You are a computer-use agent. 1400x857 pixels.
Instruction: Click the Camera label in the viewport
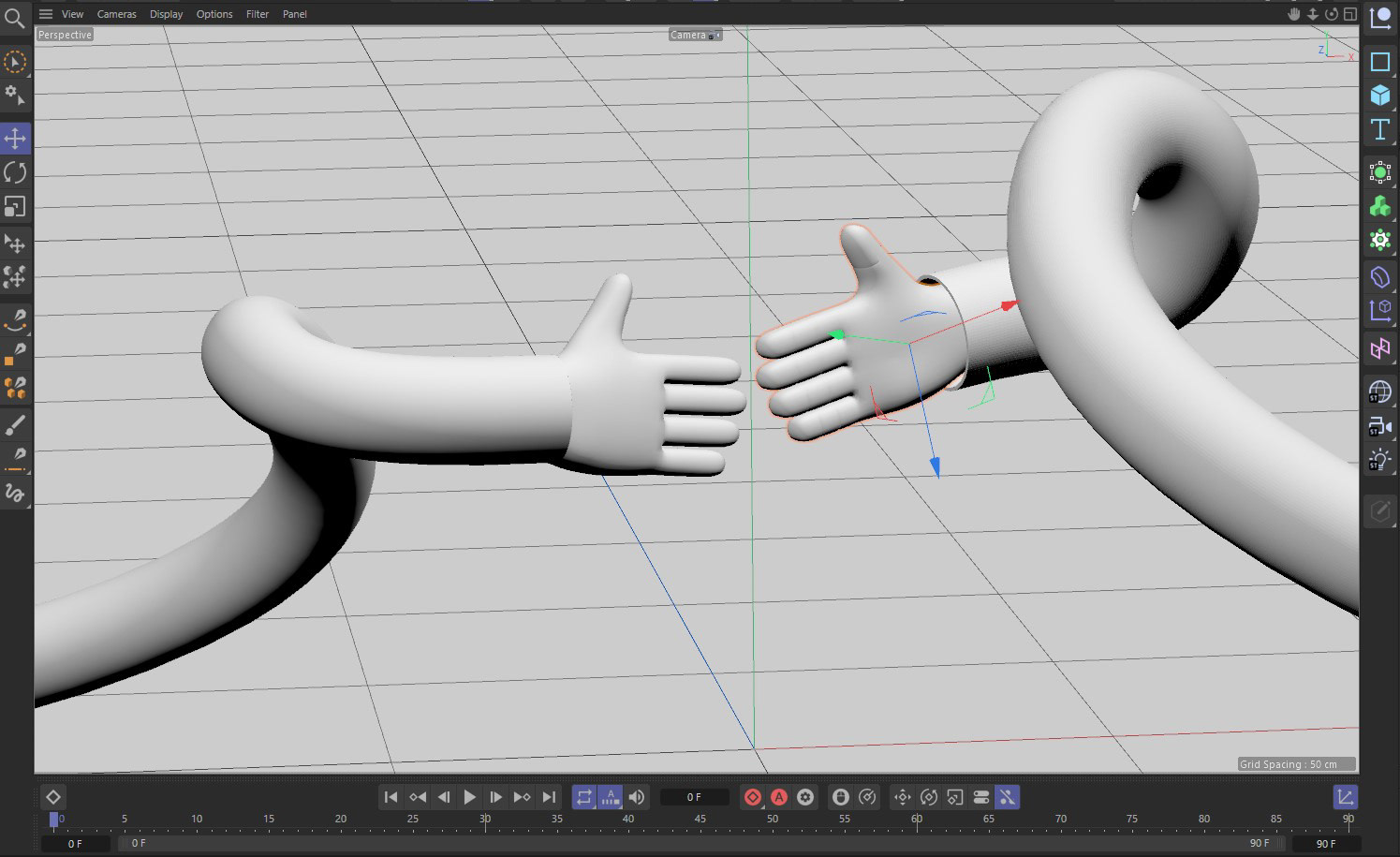coord(688,35)
